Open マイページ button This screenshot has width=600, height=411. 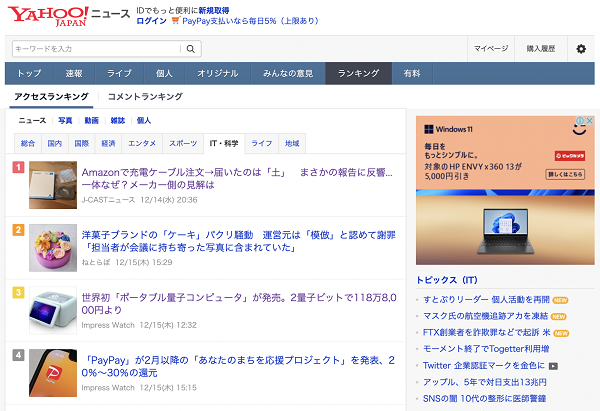click(x=491, y=49)
